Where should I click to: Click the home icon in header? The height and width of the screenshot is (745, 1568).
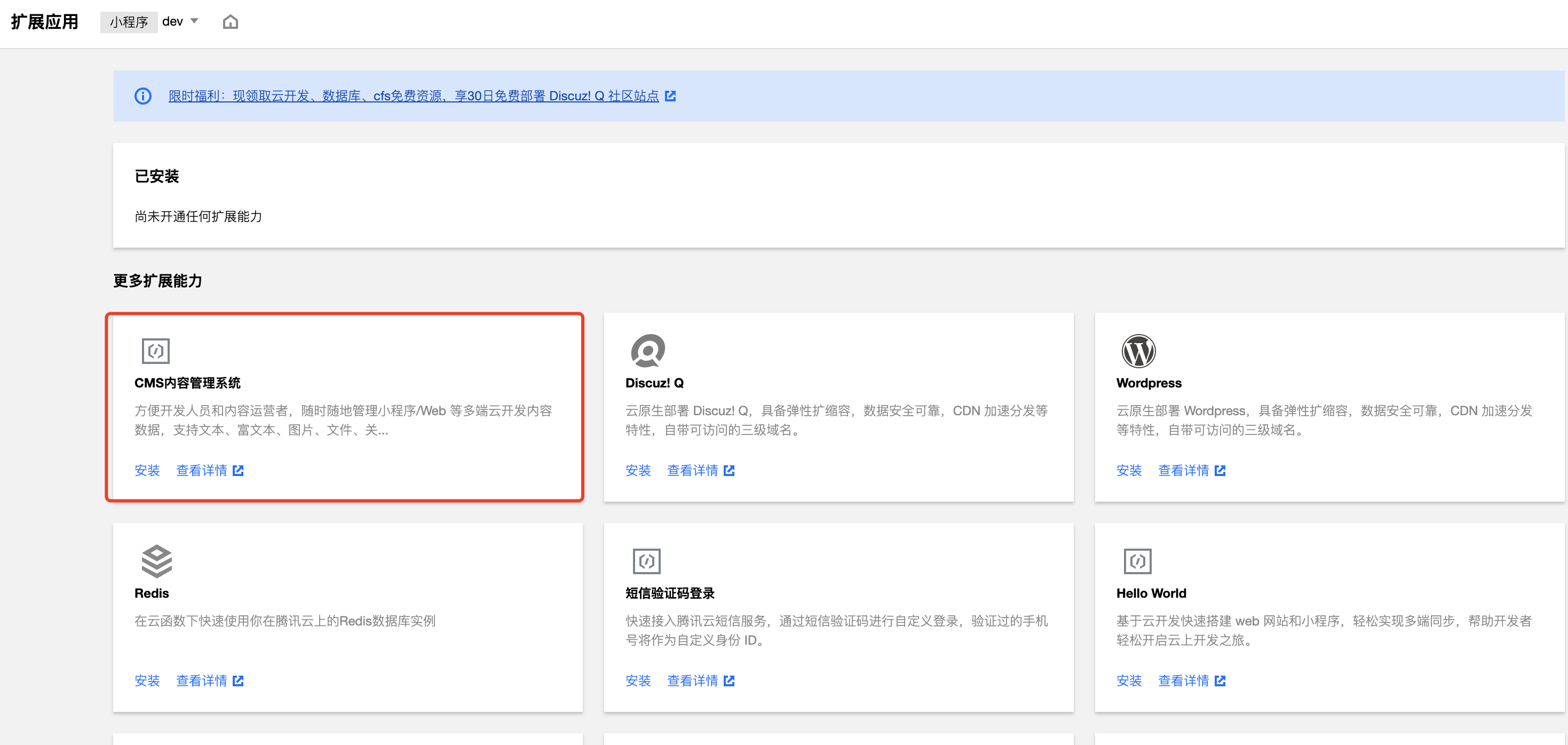click(x=230, y=22)
